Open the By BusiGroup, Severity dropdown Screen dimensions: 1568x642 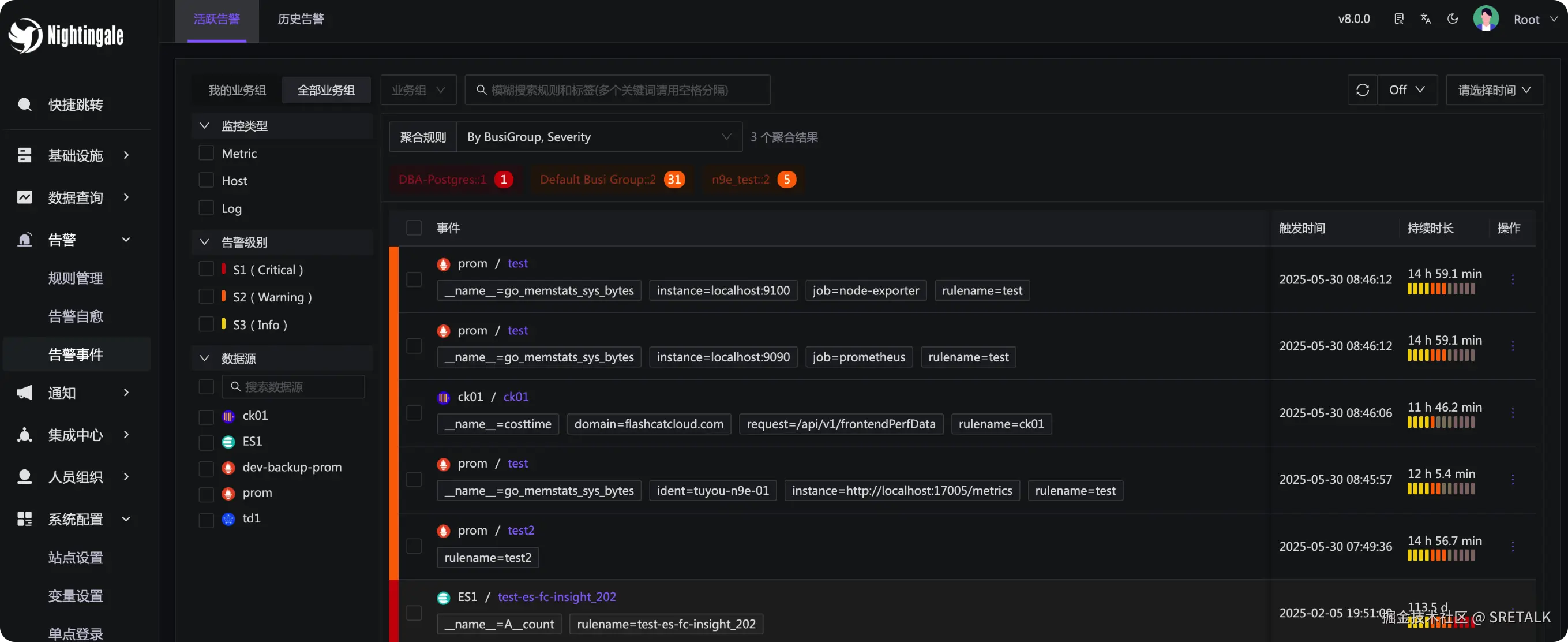[x=598, y=137]
